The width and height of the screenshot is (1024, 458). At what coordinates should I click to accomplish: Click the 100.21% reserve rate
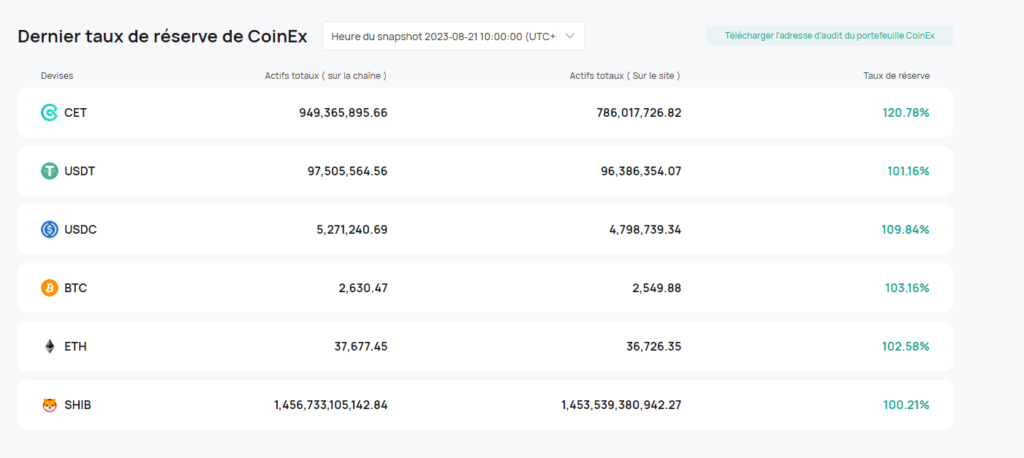click(x=906, y=405)
